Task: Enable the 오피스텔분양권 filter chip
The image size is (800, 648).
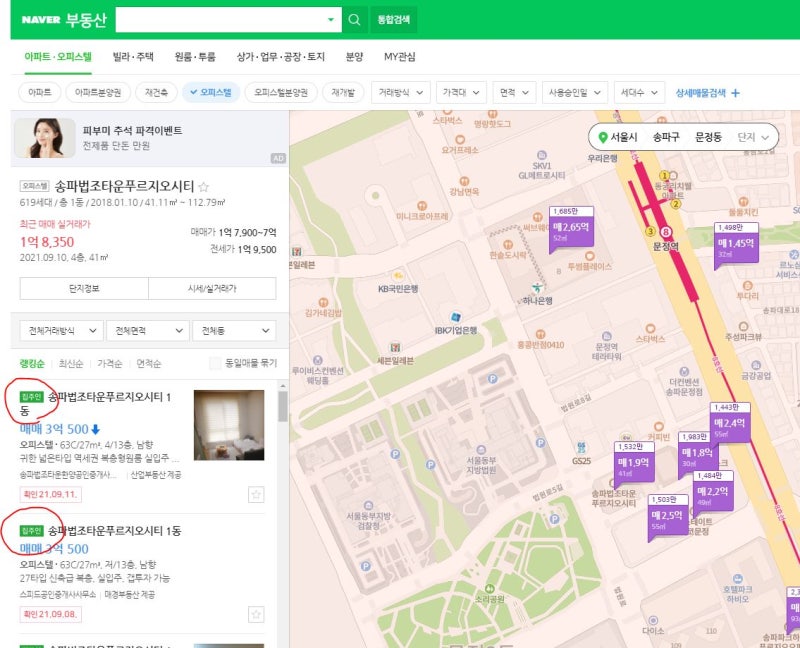Action: point(281,92)
